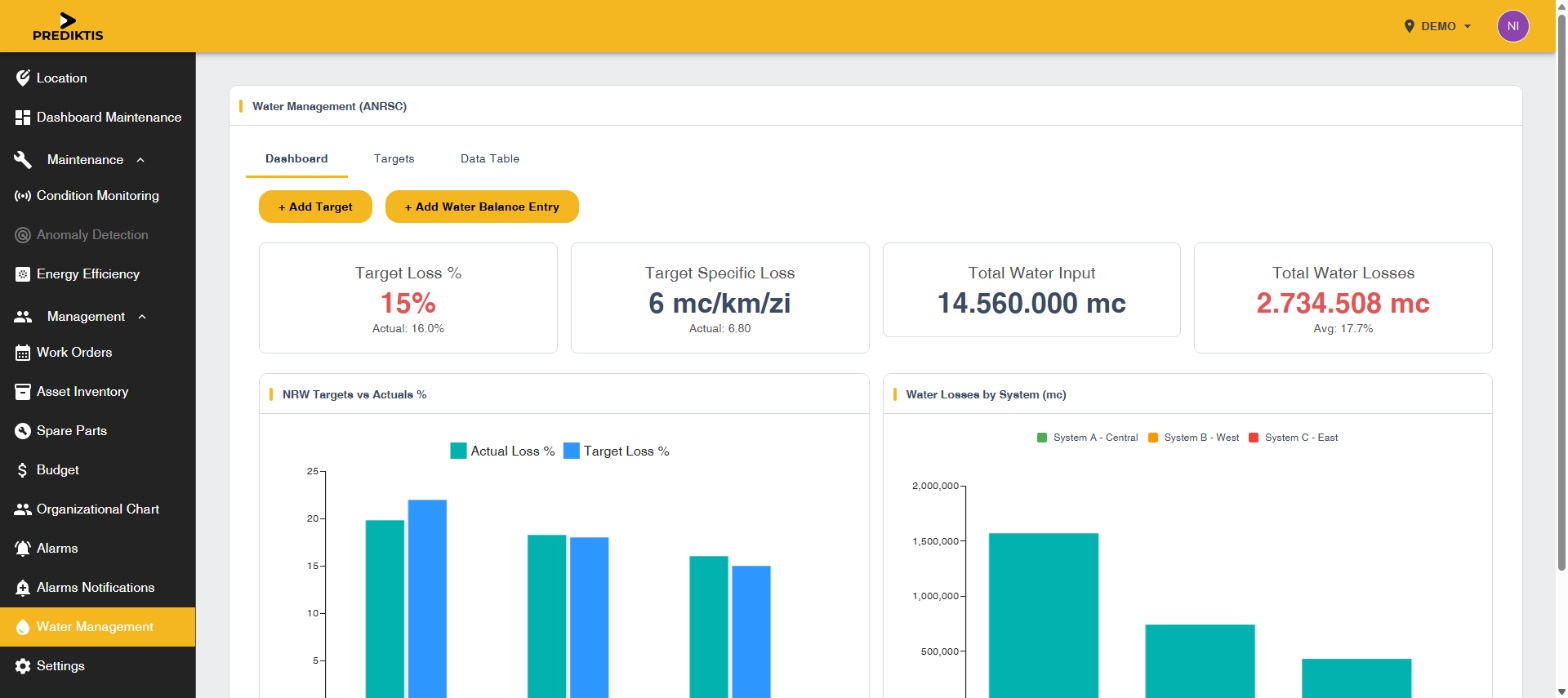1568x698 pixels.
Task: Switch to the Targets tab
Action: [394, 159]
